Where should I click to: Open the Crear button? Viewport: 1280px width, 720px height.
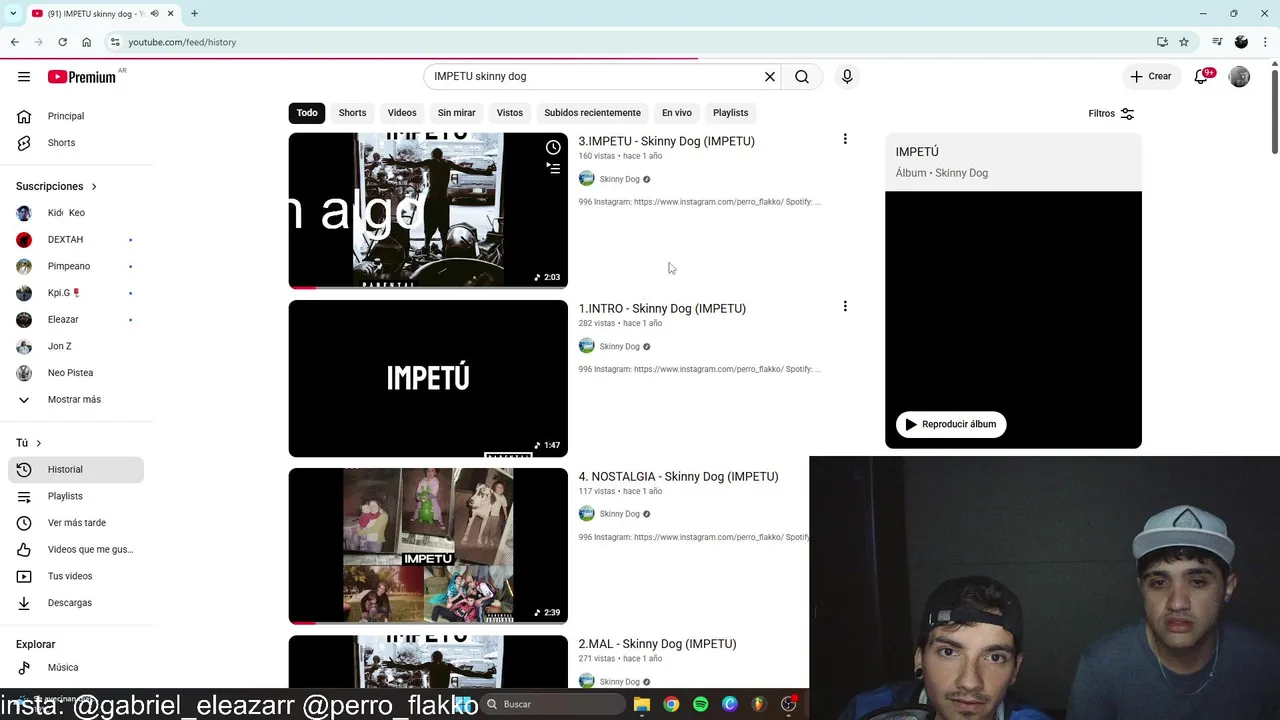(1151, 77)
